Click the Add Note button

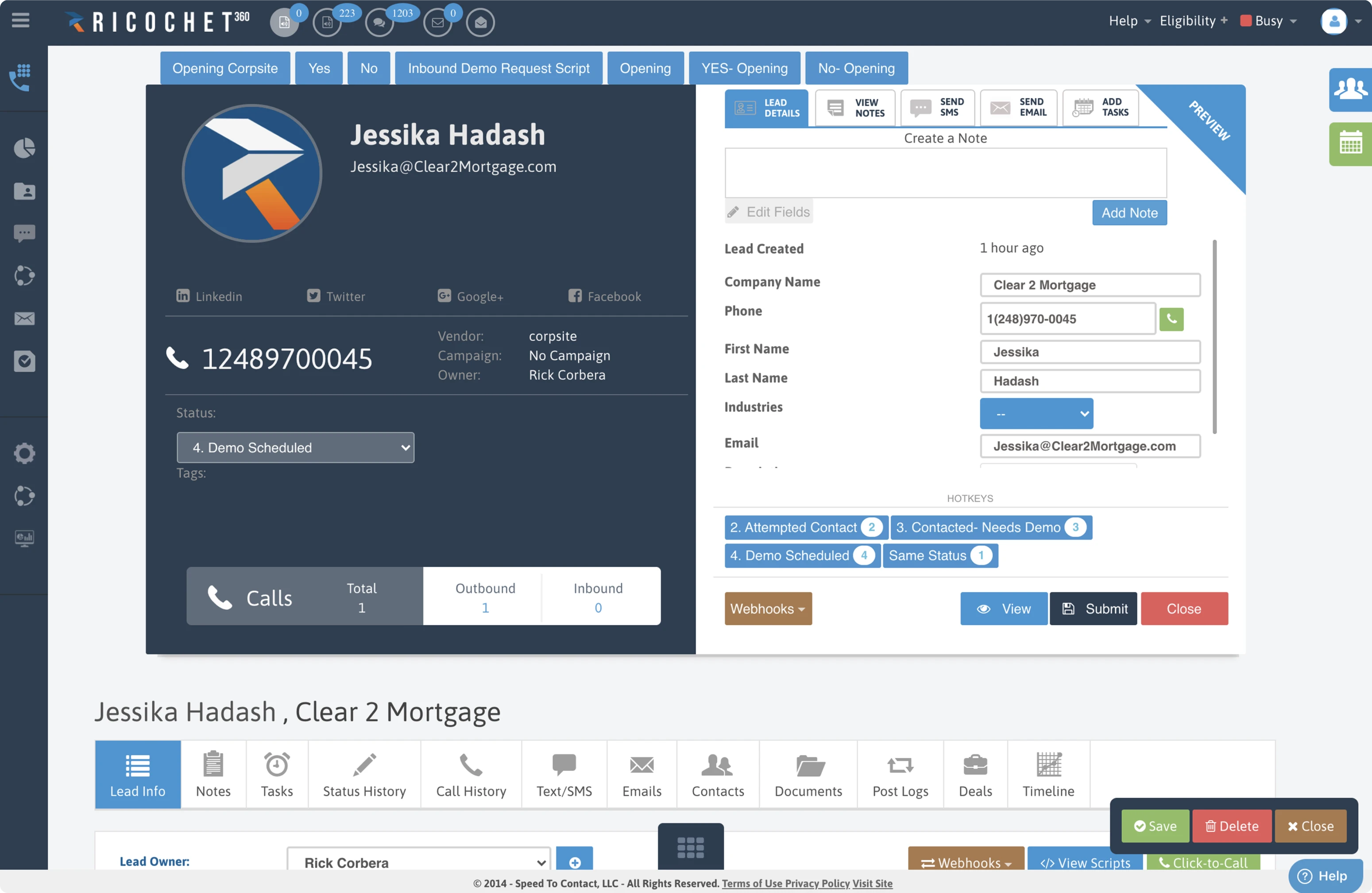point(1129,213)
